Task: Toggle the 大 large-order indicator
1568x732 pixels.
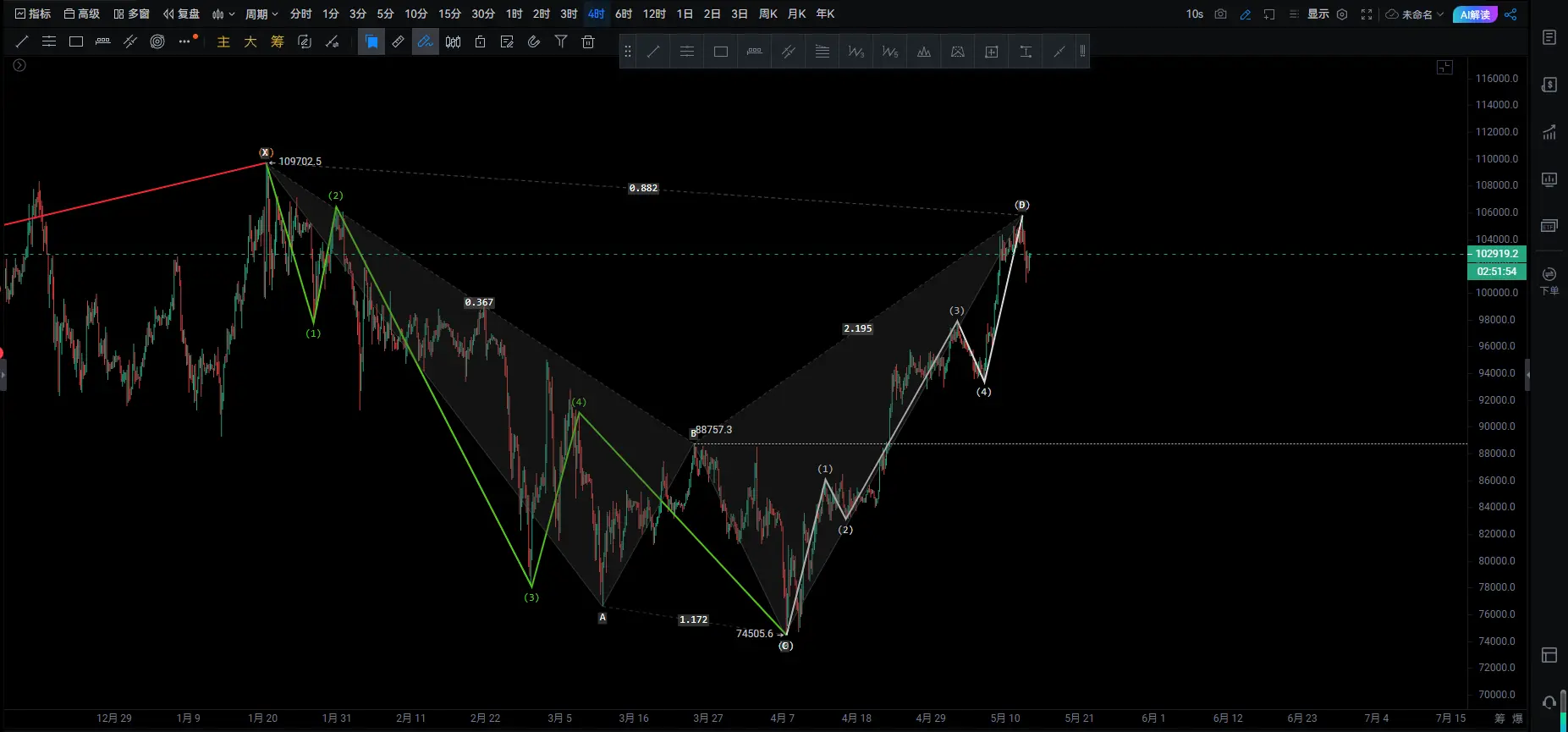Action: pos(250,41)
